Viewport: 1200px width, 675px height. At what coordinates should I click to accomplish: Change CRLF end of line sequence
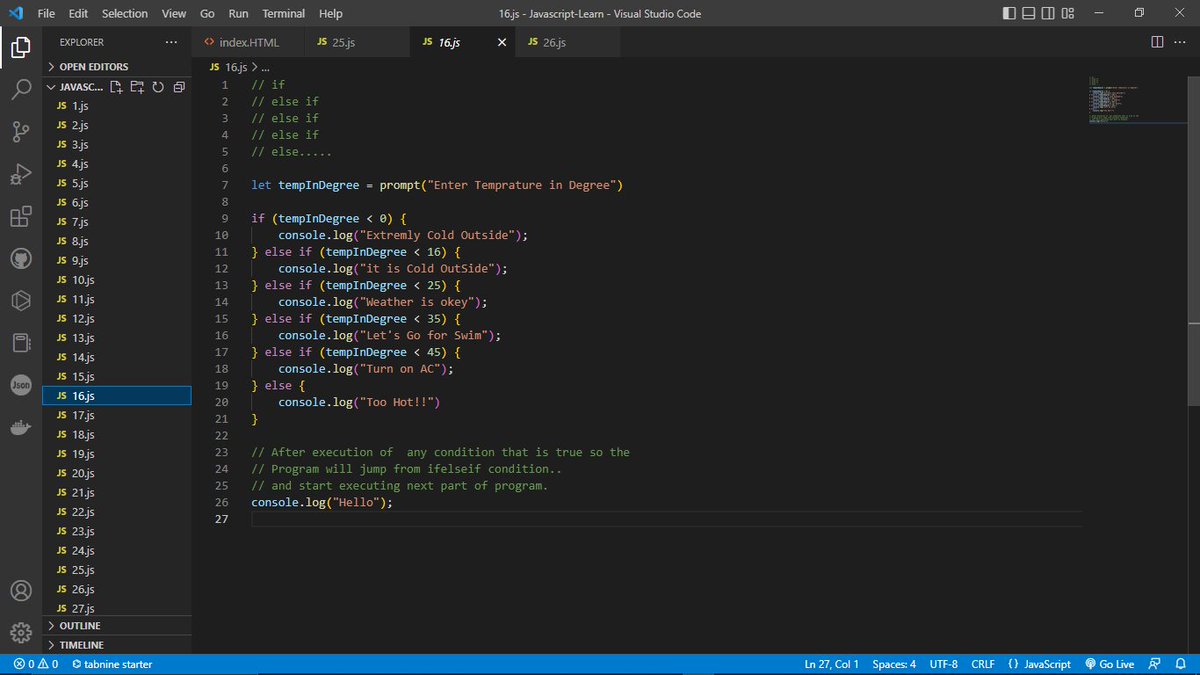(982, 664)
